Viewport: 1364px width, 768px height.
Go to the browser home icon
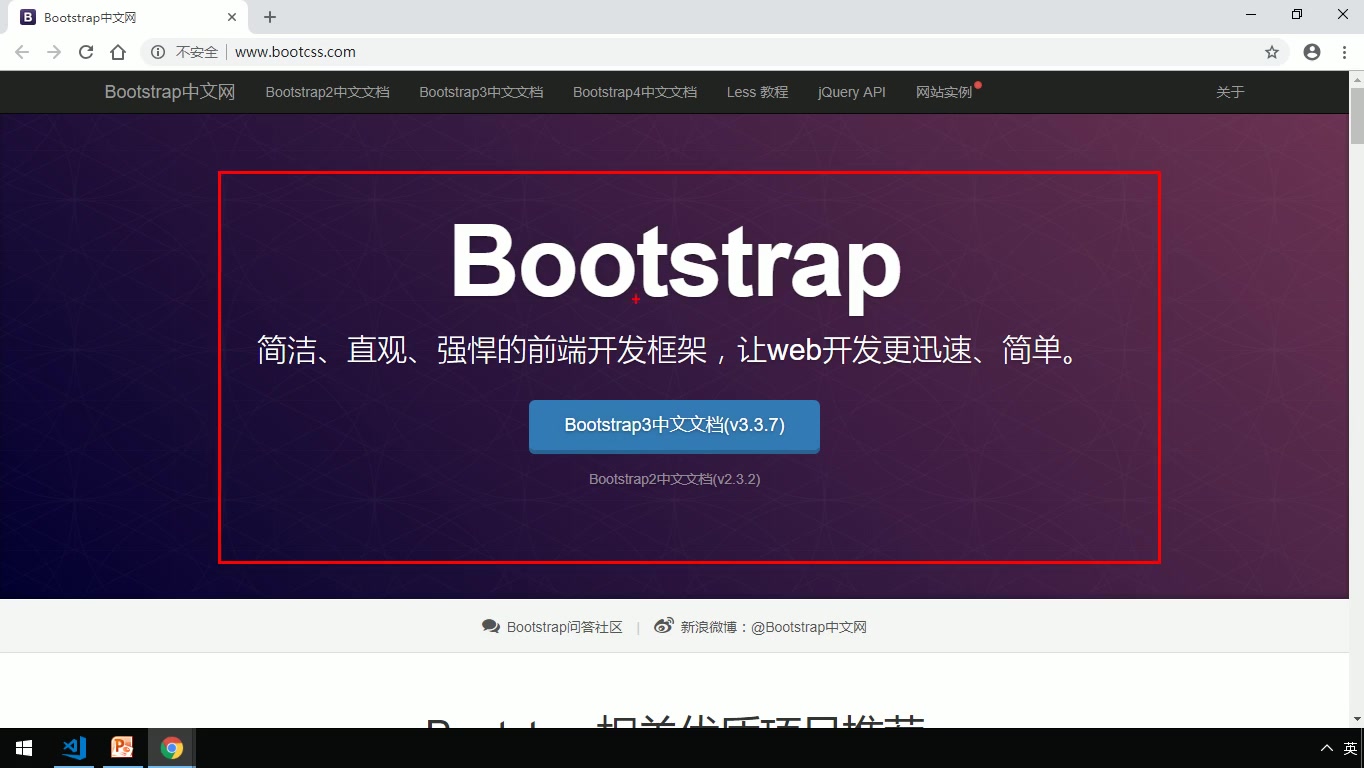pos(118,52)
